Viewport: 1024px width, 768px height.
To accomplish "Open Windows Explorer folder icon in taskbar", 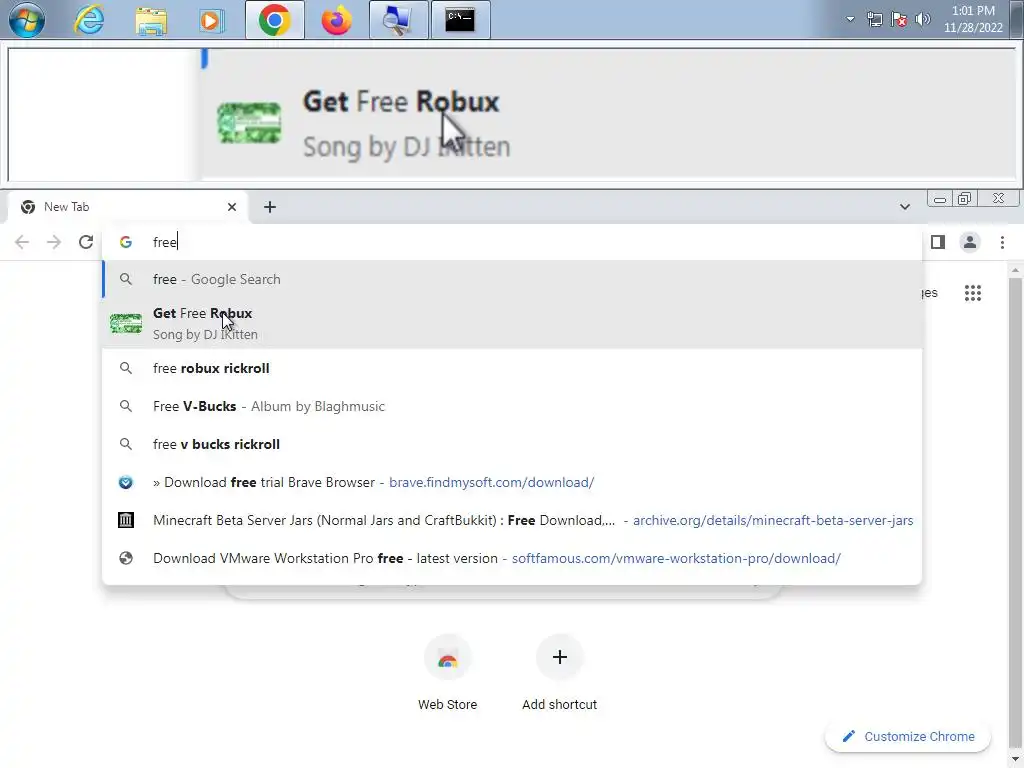I will coord(151,21).
